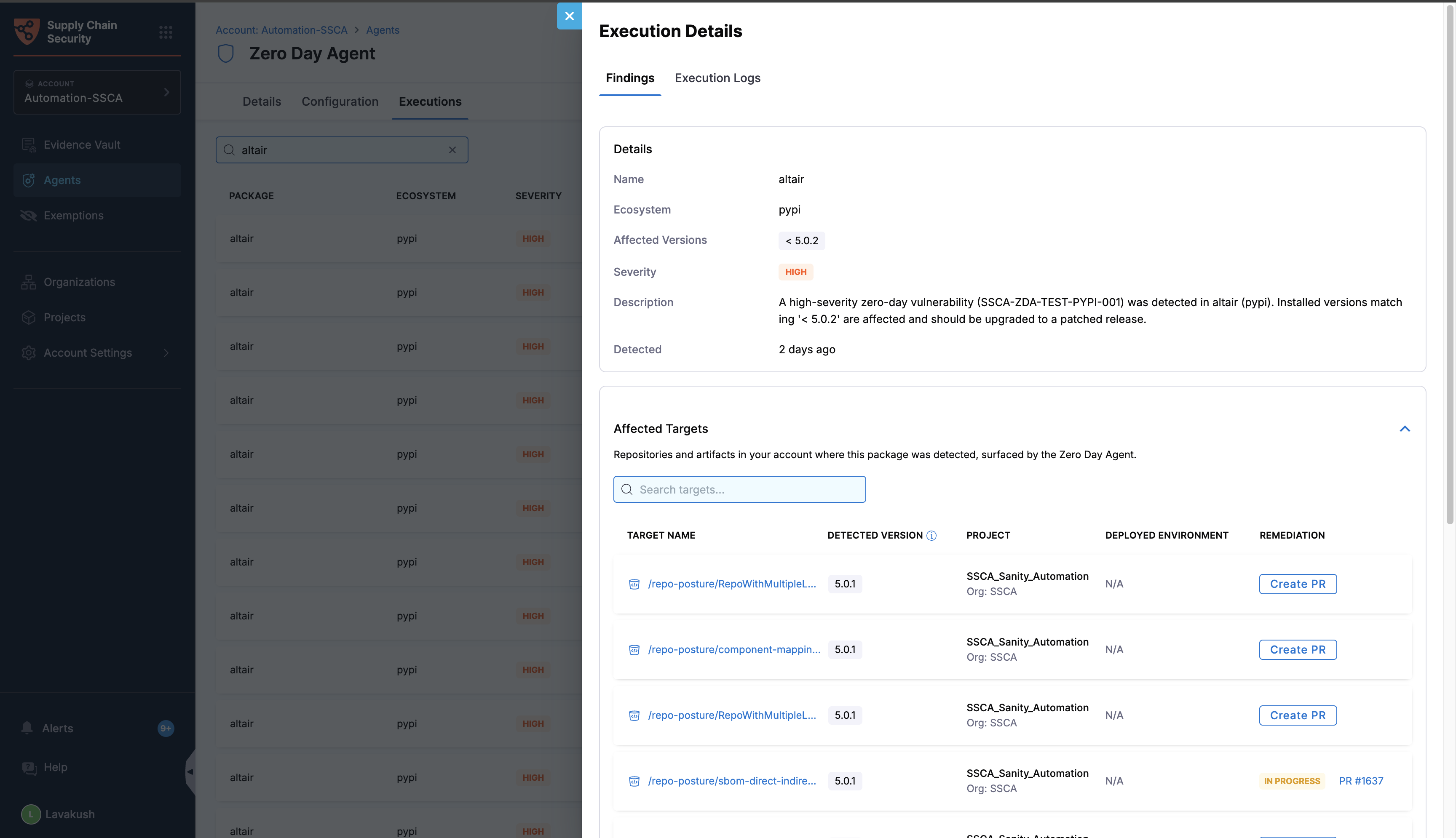The height and width of the screenshot is (838, 1456).
Task: Click the Agents sidebar icon
Action: pos(29,180)
